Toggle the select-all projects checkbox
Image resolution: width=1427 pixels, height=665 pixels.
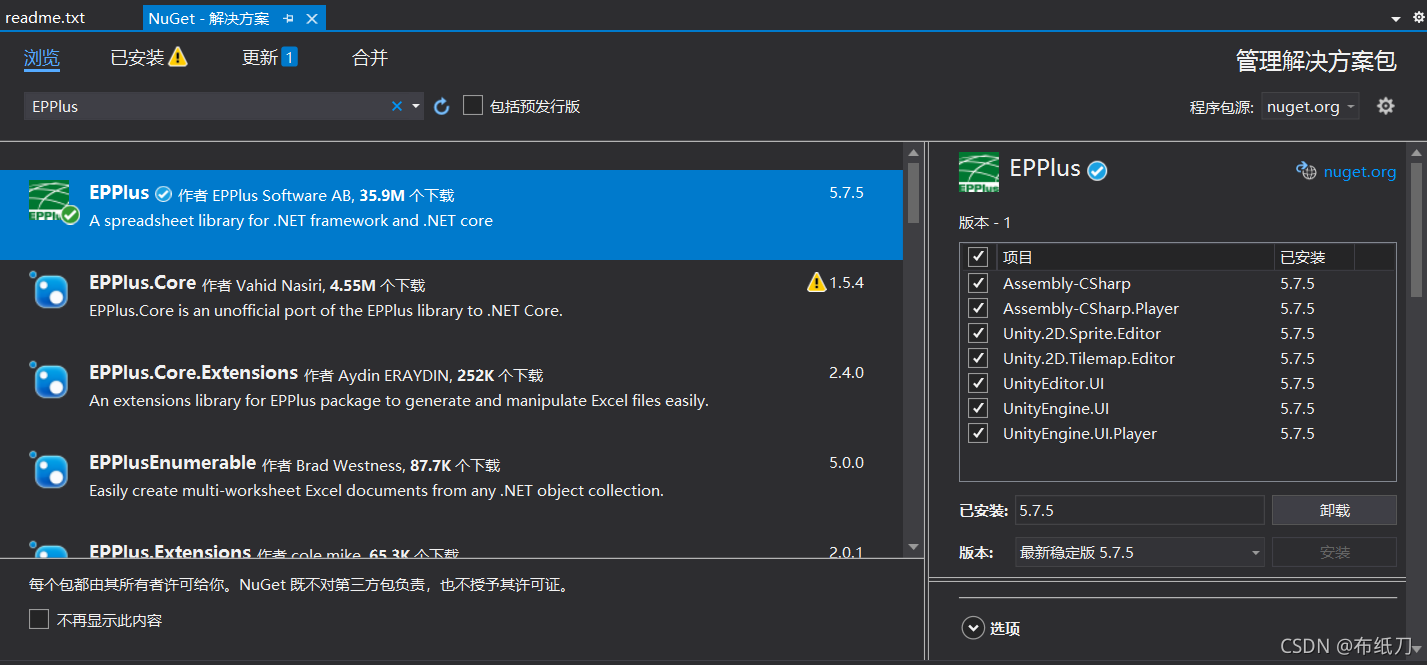(978, 257)
